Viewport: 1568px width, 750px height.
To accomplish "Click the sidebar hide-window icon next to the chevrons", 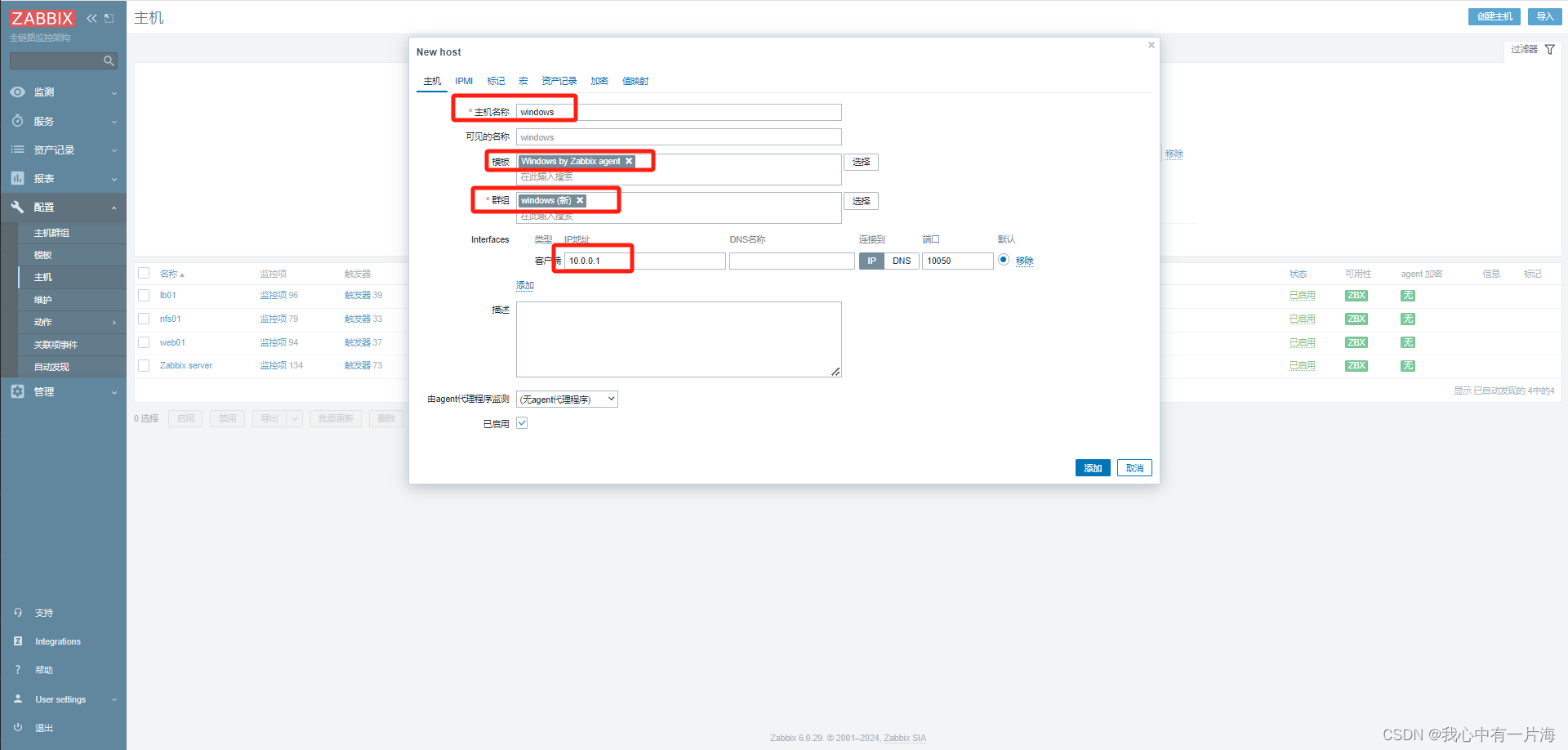I will 109,18.
